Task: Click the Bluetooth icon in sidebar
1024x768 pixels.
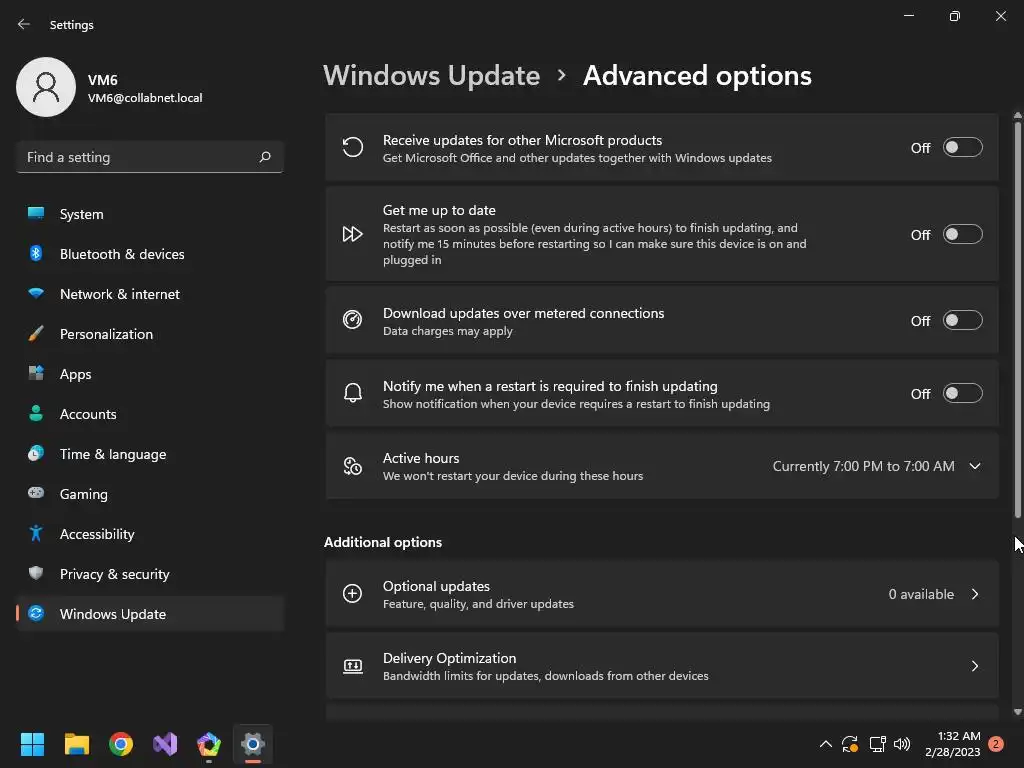Action: pyautogui.click(x=36, y=253)
